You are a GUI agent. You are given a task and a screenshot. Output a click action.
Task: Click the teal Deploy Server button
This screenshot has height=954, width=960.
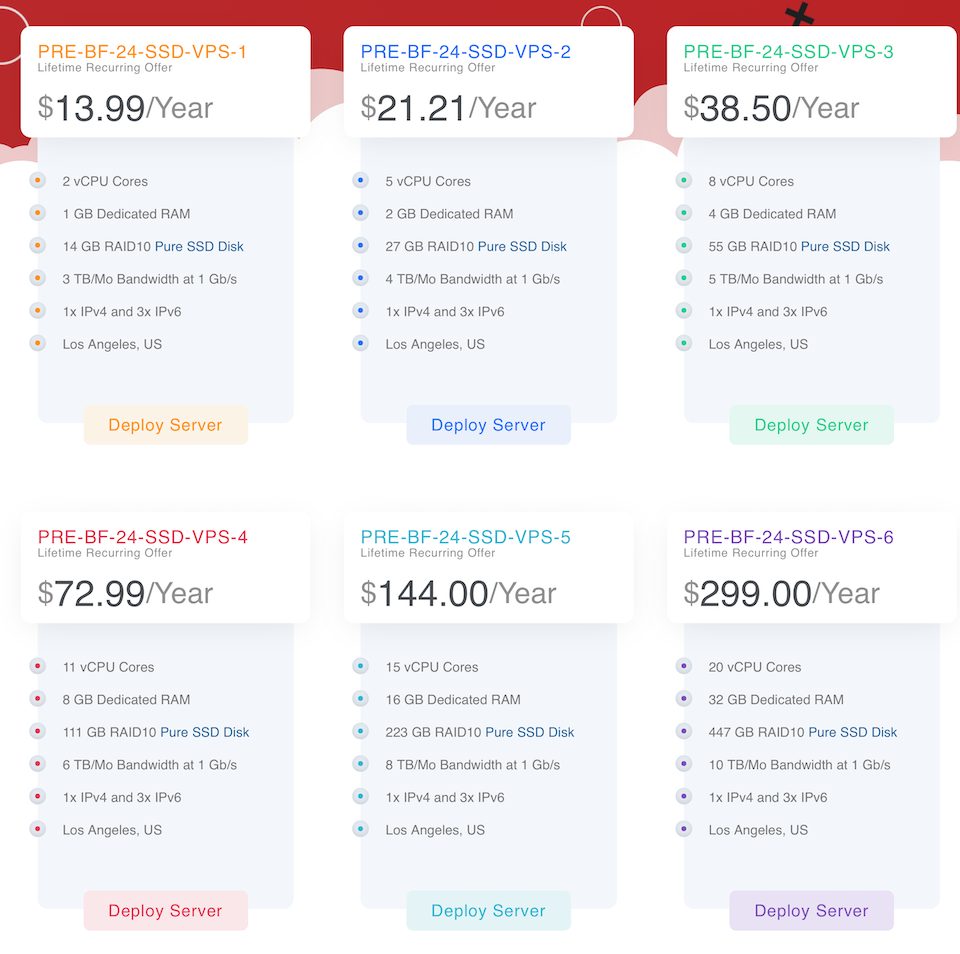click(x=489, y=911)
